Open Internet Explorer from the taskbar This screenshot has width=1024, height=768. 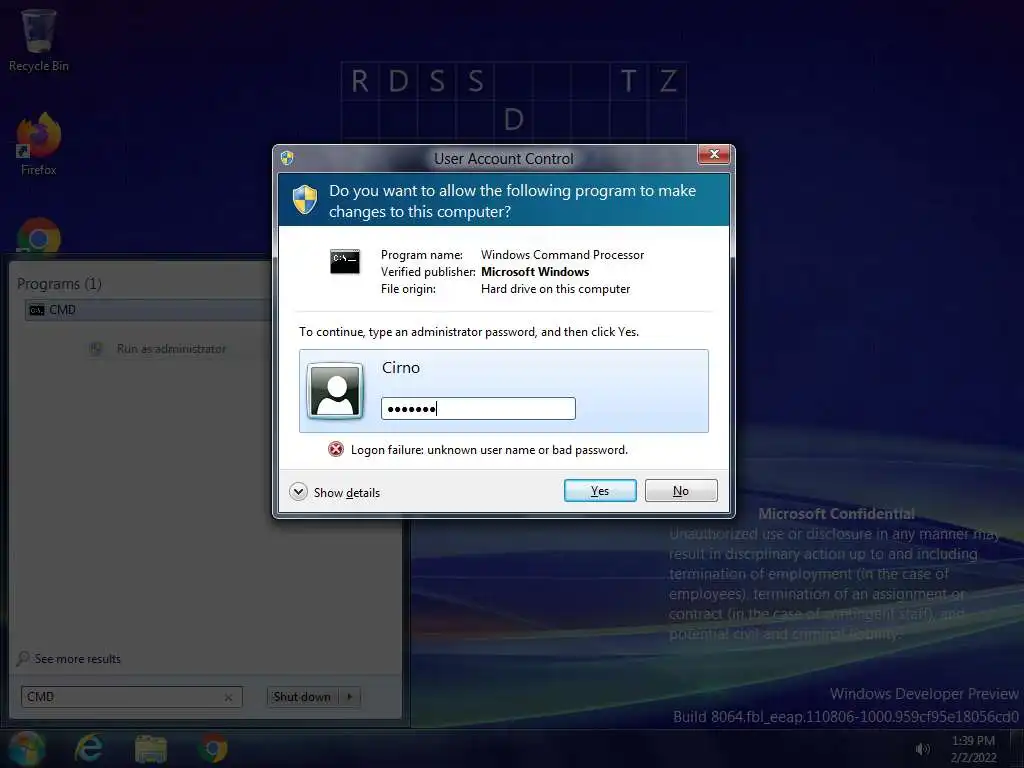click(88, 748)
